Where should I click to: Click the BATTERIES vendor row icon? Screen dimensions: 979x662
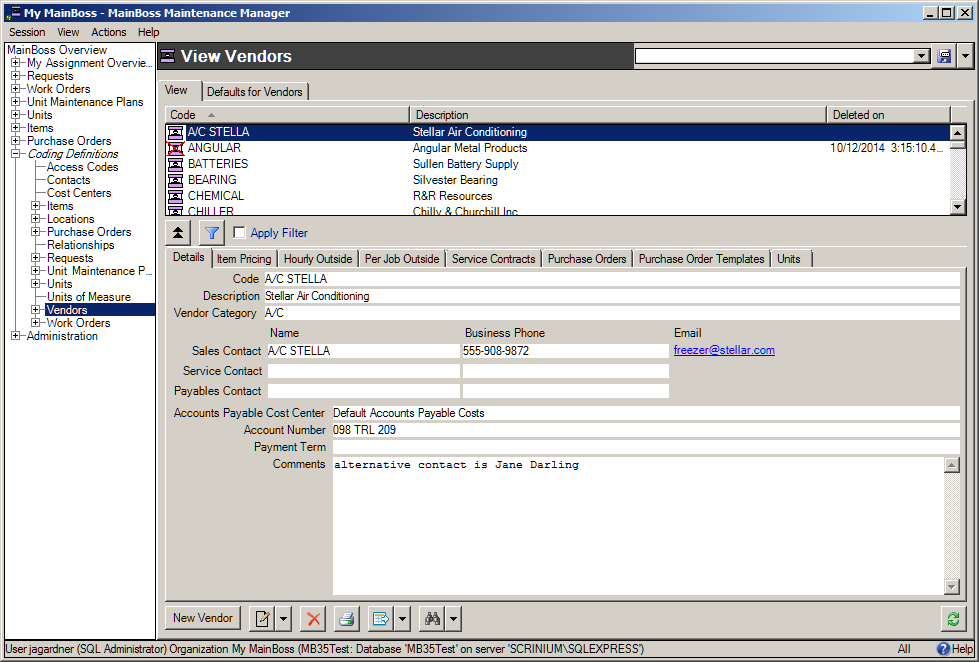click(x=176, y=164)
